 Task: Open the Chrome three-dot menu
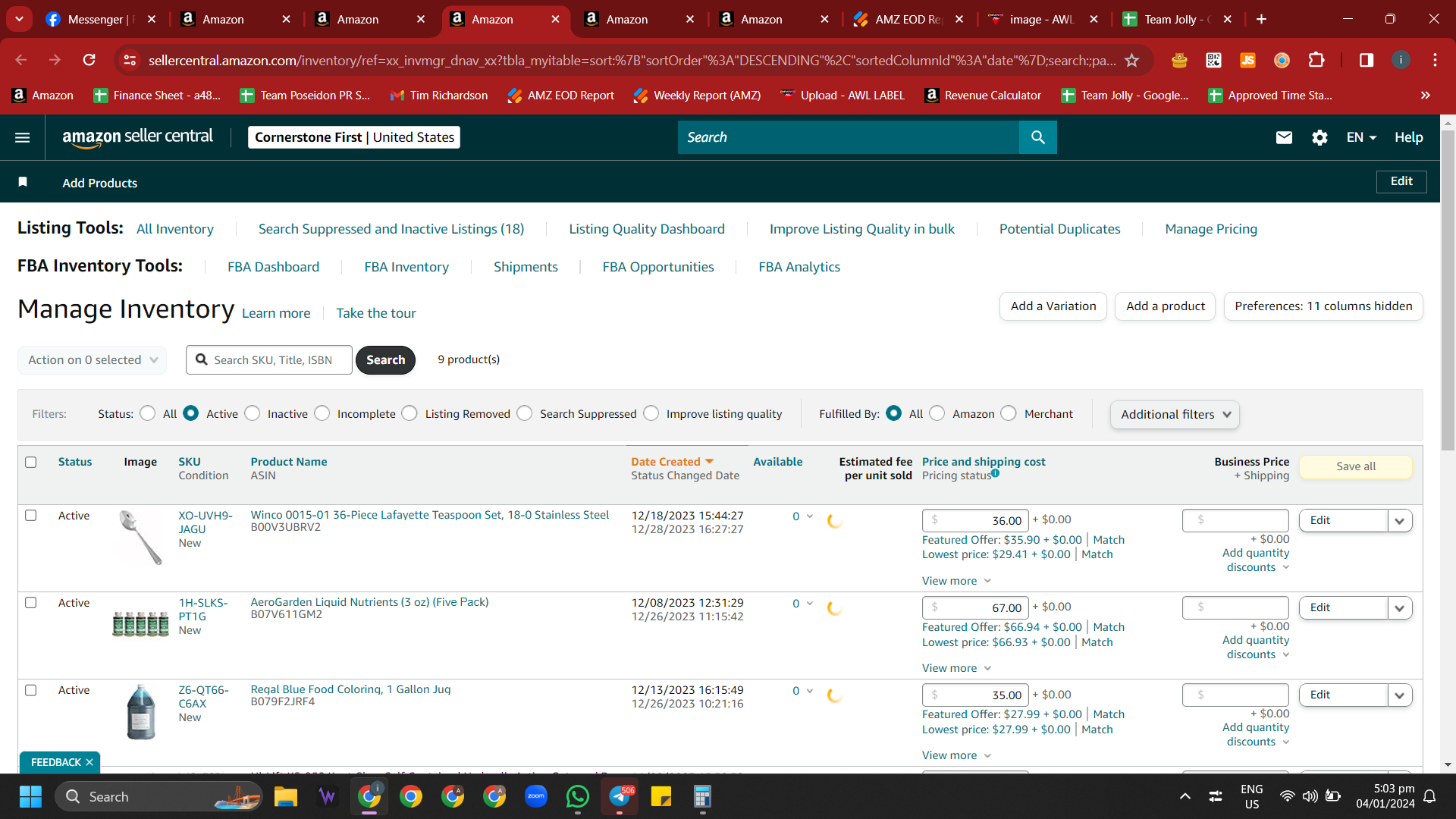1435,60
